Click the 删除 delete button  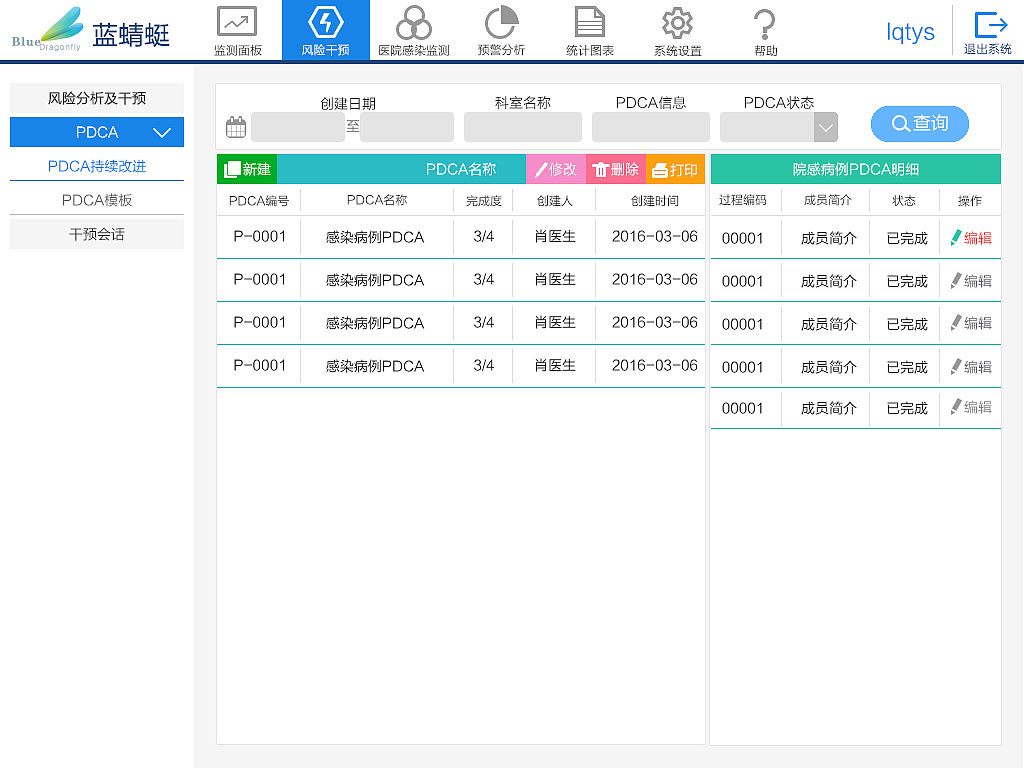[616, 169]
